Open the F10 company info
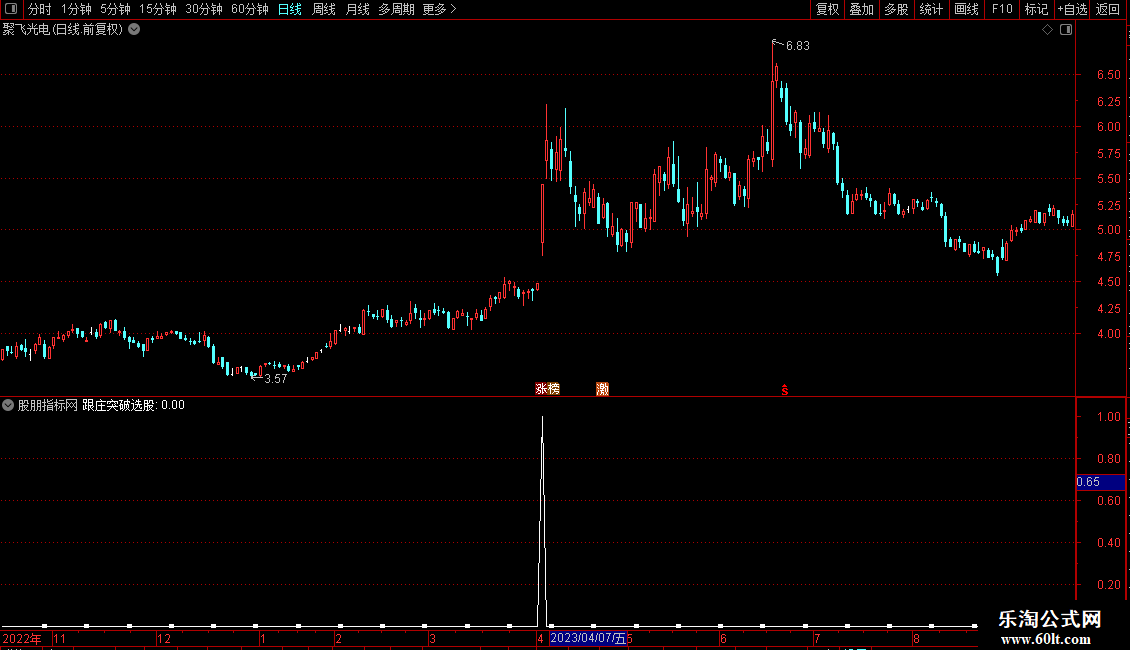 pyautogui.click(x=1002, y=9)
